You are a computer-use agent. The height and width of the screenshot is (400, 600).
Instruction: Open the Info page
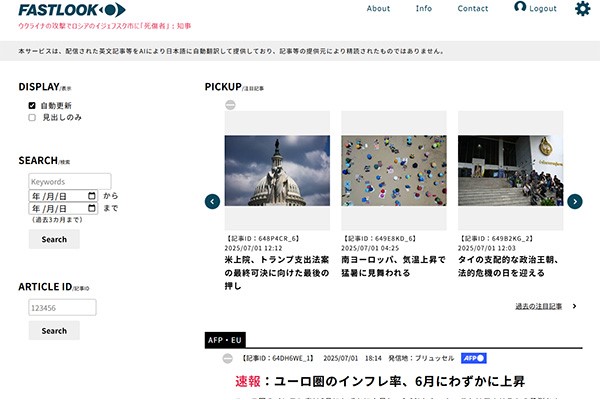tap(424, 8)
